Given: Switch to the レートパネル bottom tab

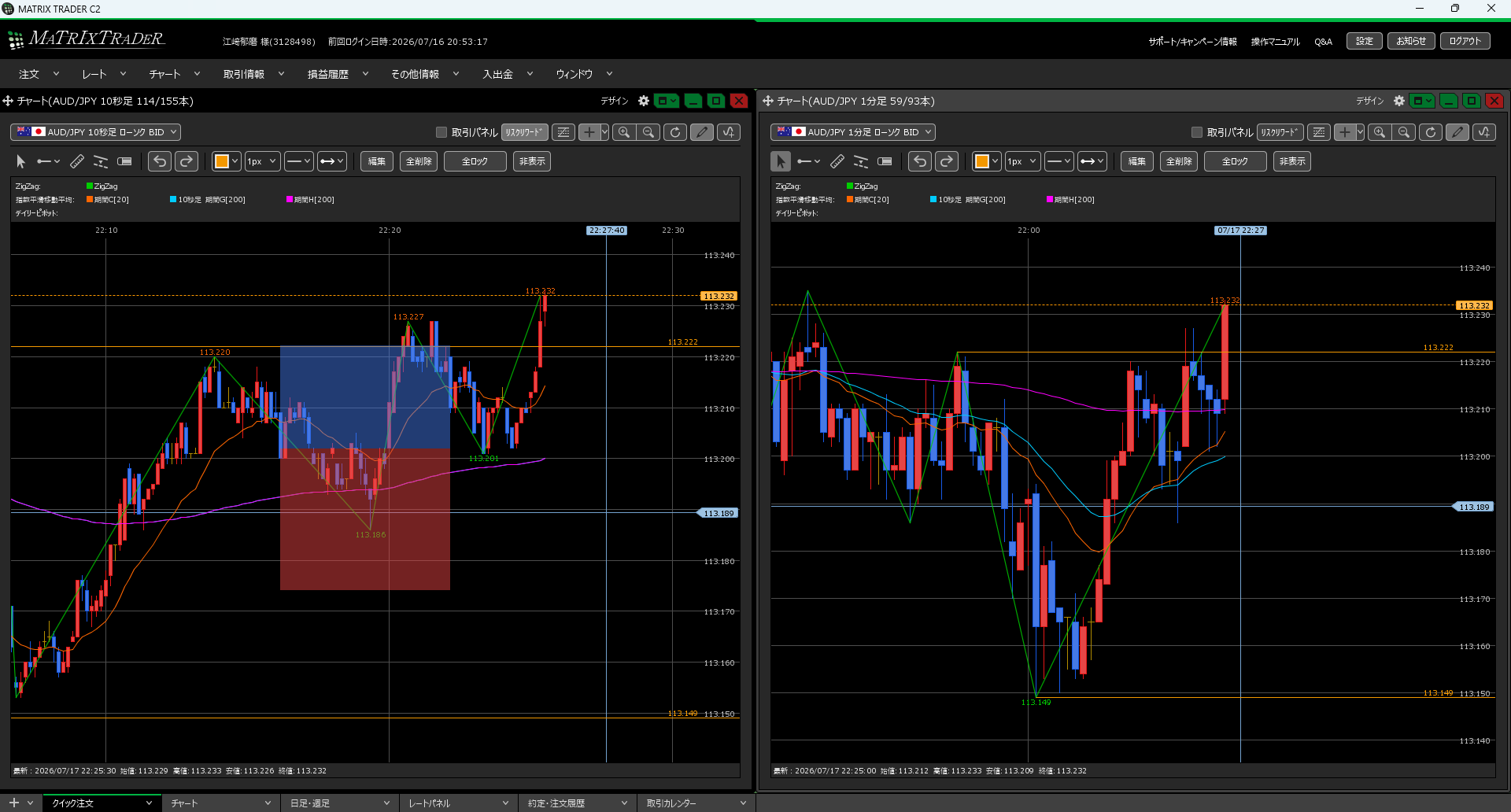Looking at the screenshot, I should [x=458, y=803].
